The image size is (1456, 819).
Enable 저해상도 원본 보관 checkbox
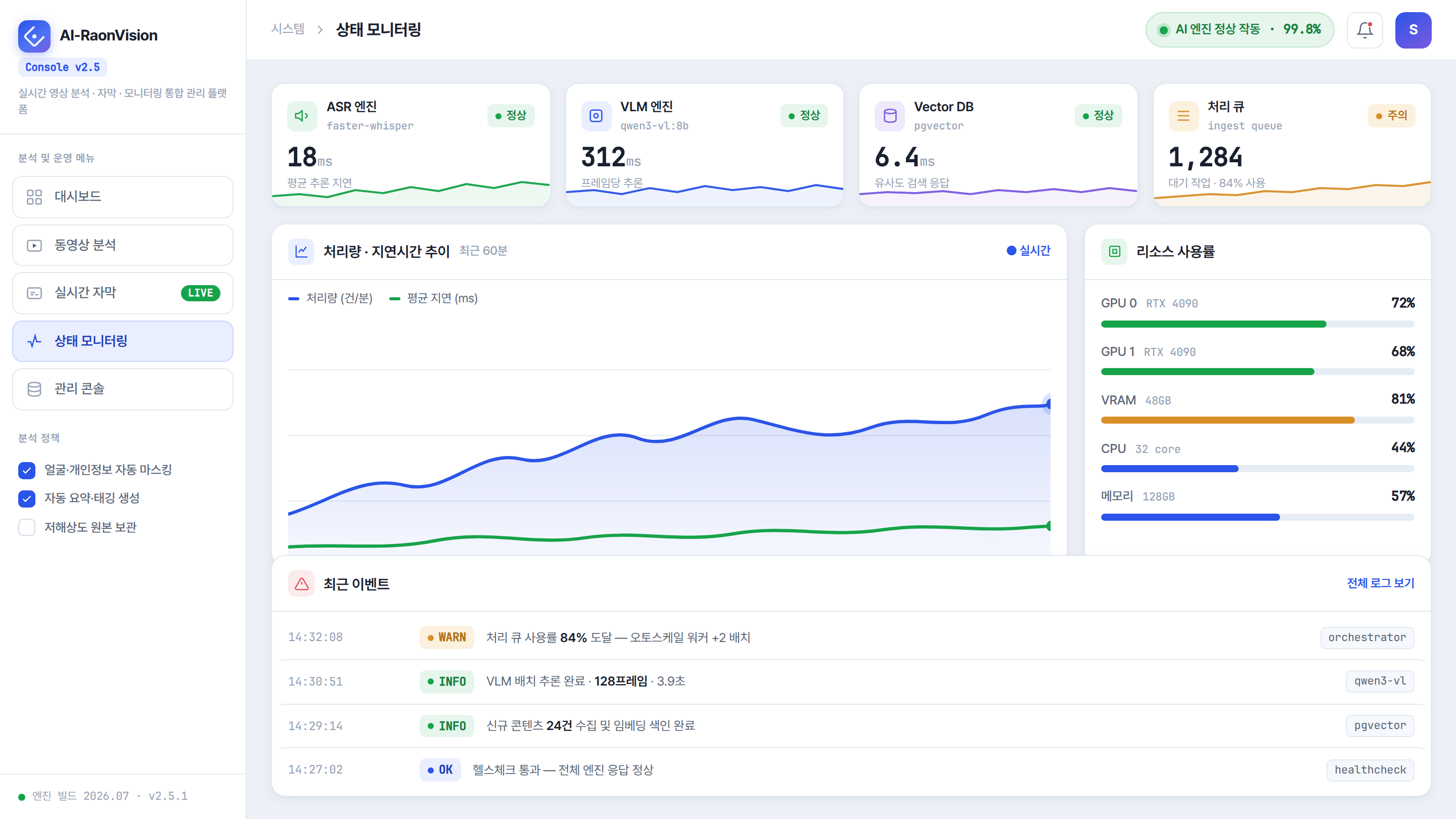(x=27, y=527)
